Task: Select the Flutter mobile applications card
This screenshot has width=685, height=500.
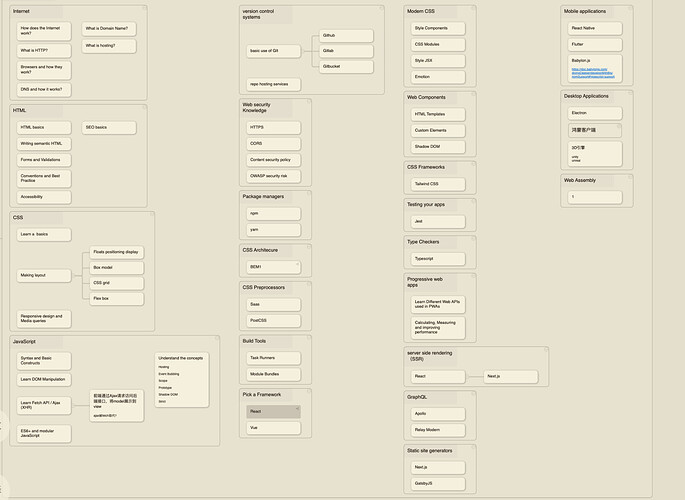Action: [595, 44]
